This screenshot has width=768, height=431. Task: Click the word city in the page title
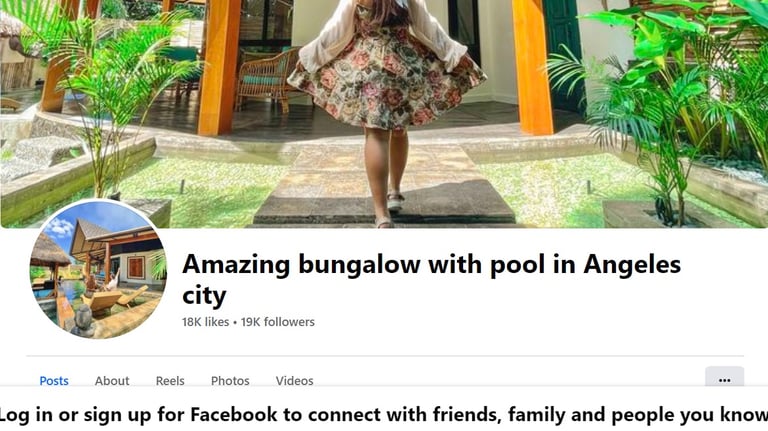204,295
